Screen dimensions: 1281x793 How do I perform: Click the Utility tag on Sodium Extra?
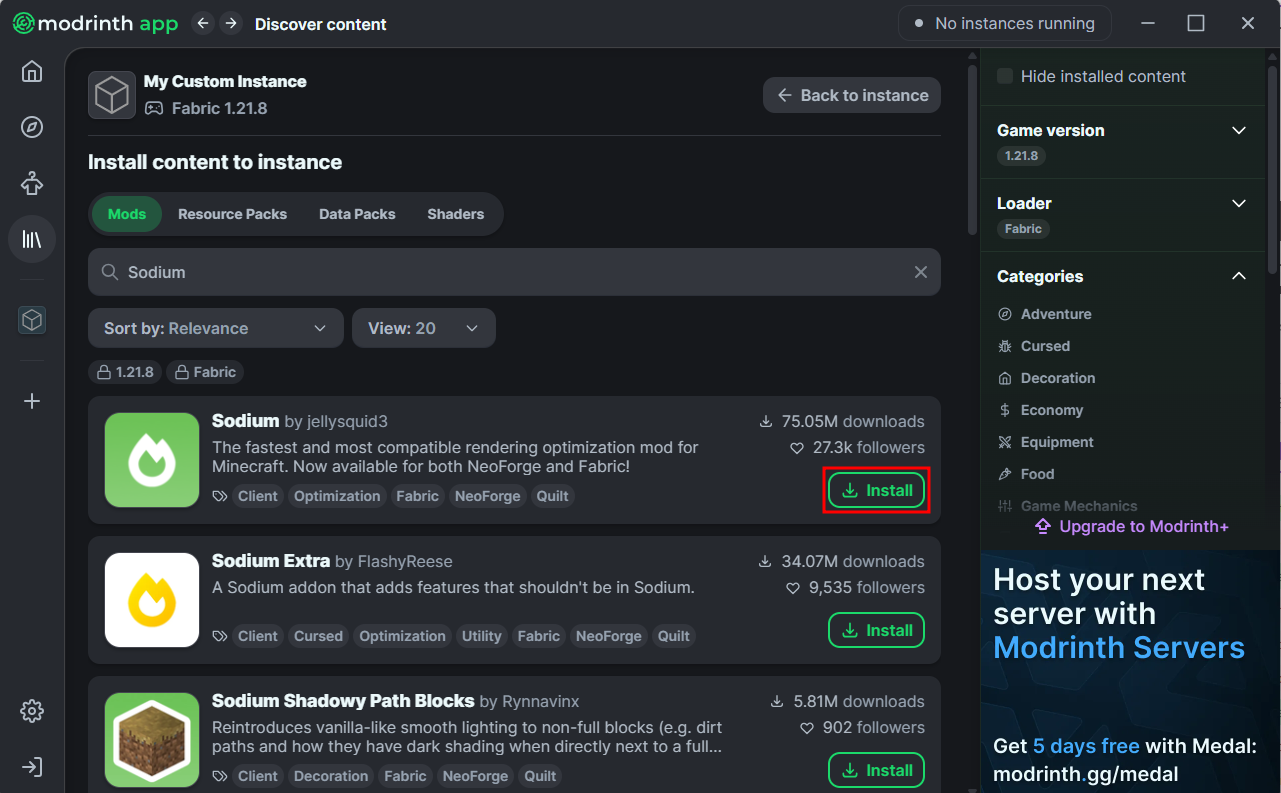481,636
